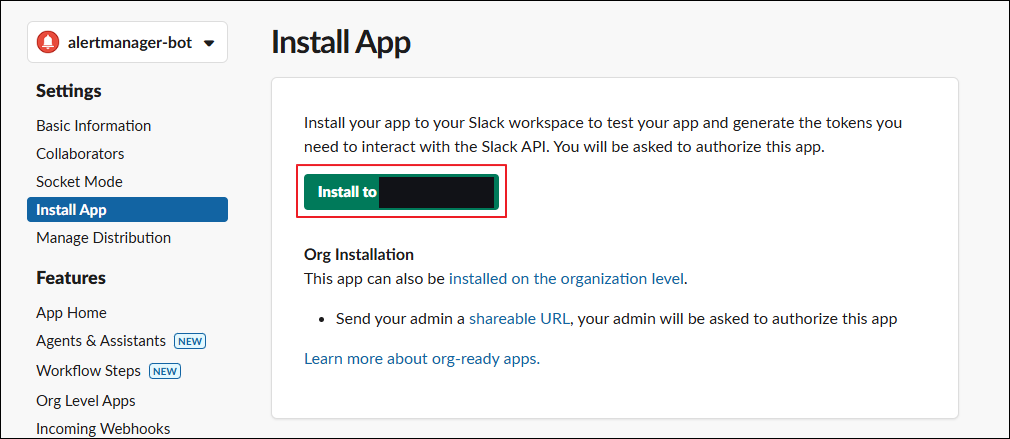Image resolution: width=1010 pixels, height=439 pixels.
Task: Open the shareable URL link
Action: [519, 319]
